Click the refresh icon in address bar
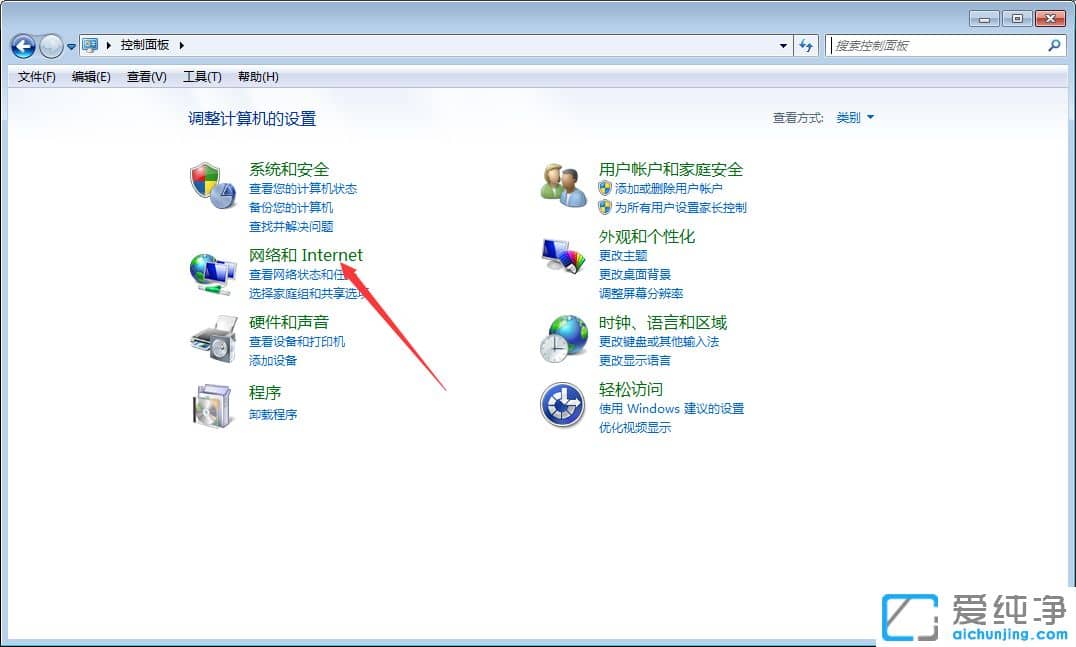Image resolution: width=1076 pixels, height=647 pixels. click(x=806, y=45)
